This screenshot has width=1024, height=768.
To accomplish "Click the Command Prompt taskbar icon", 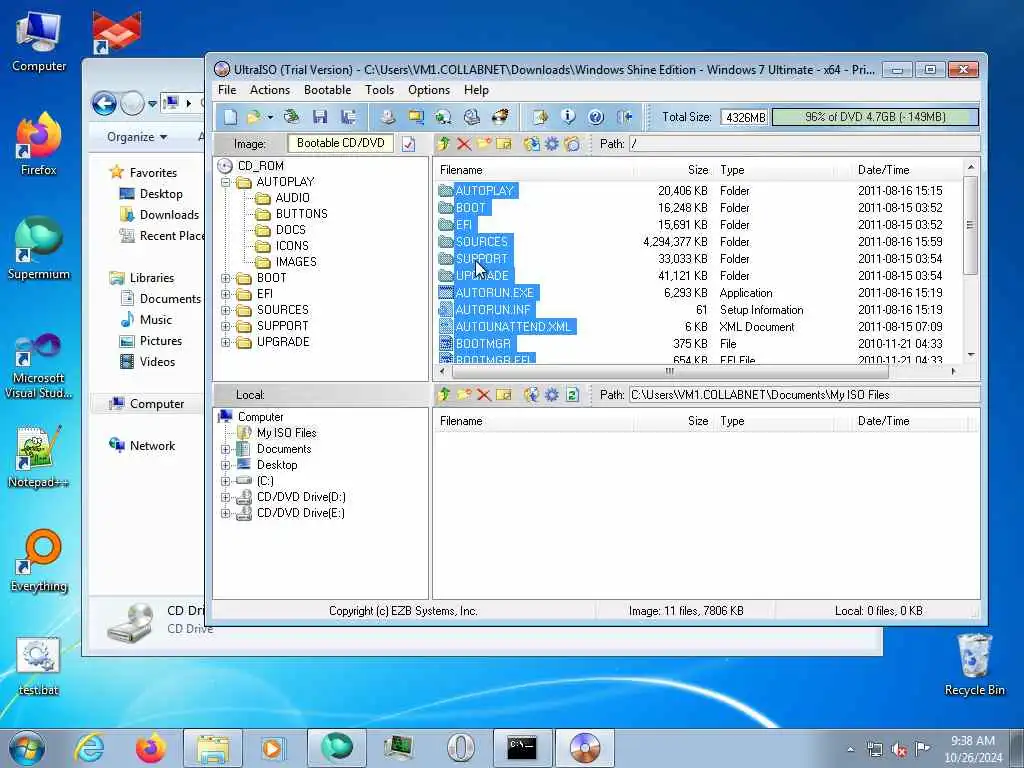I will click(x=522, y=748).
